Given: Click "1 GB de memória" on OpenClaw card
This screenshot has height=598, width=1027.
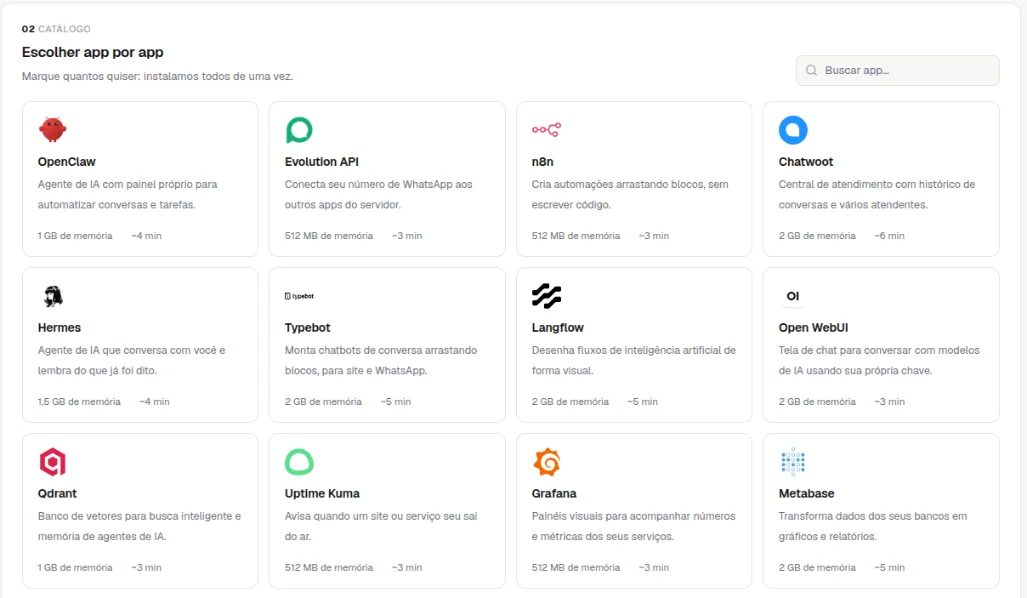Looking at the screenshot, I should pyautogui.click(x=75, y=236).
